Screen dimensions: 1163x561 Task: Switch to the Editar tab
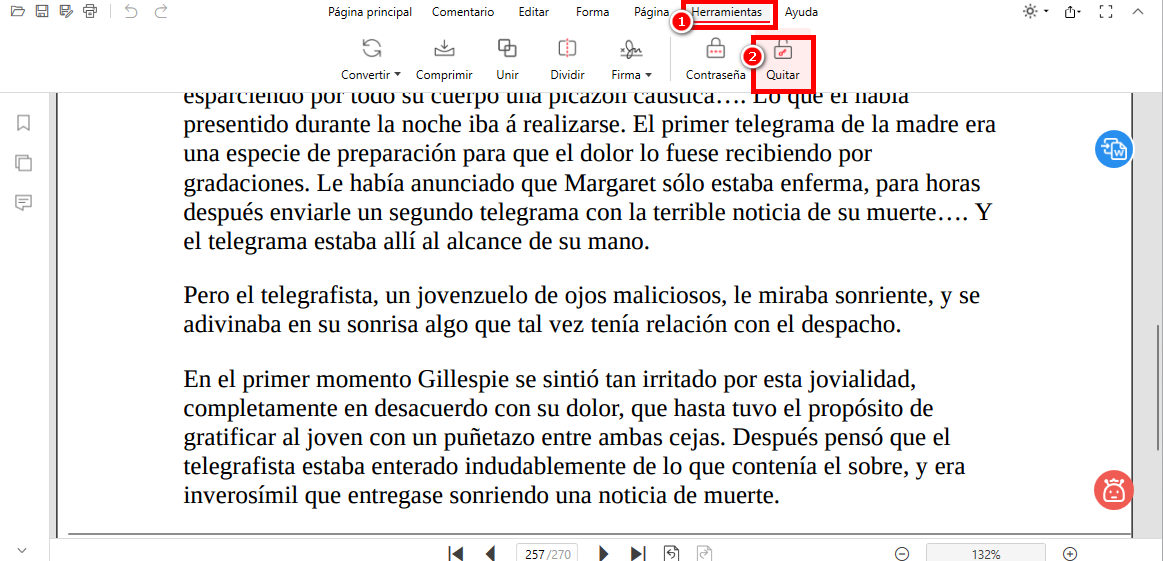click(x=534, y=12)
